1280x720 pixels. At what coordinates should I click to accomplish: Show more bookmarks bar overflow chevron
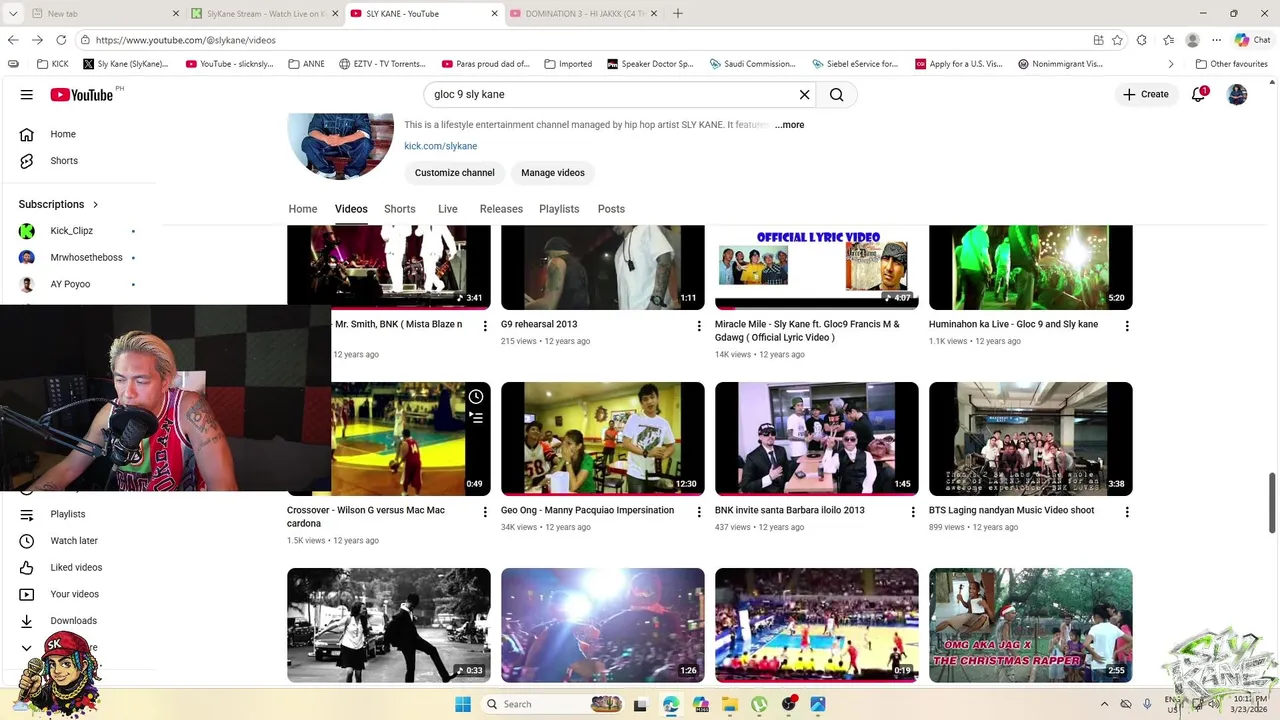point(1171,64)
